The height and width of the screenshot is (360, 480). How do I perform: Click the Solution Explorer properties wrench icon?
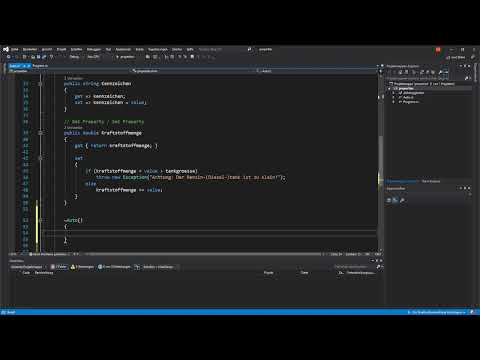coord(440,72)
